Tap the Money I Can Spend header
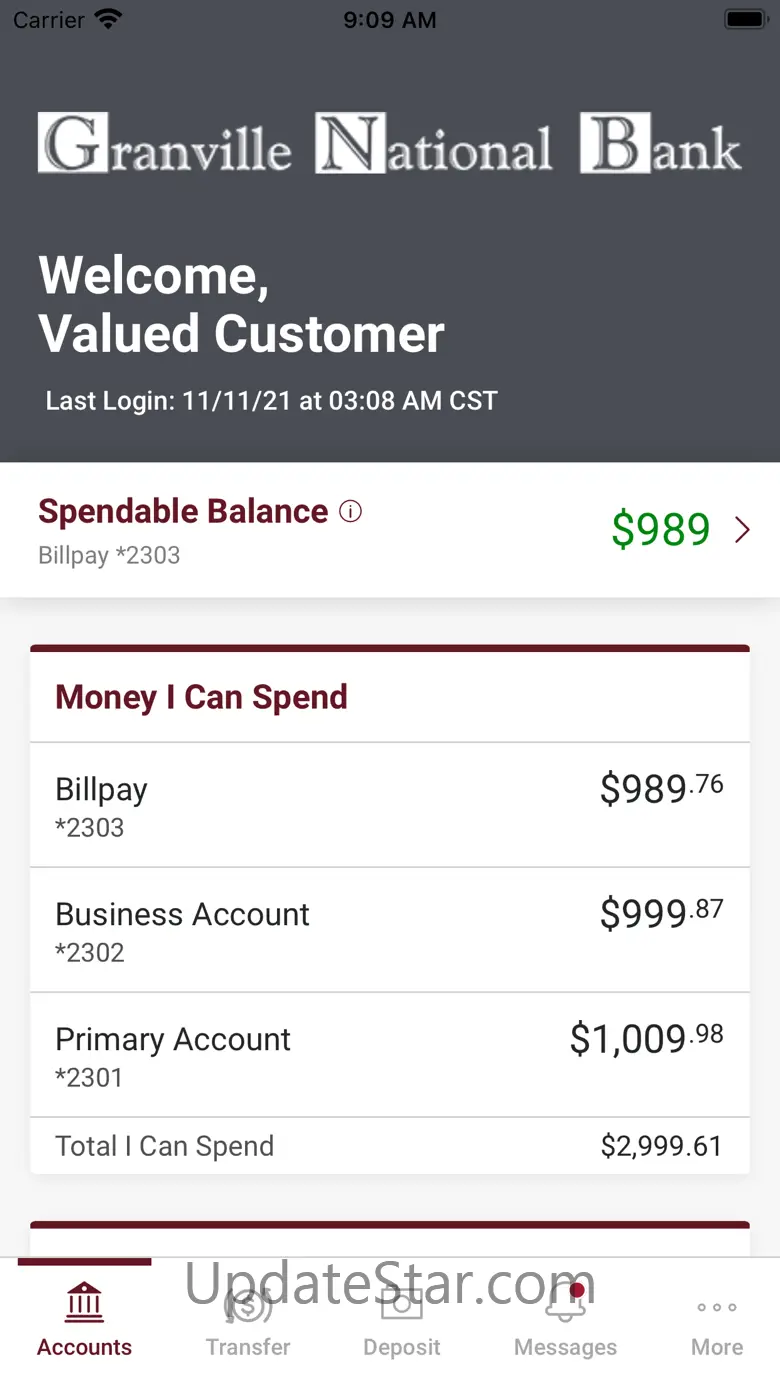The height and width of the screenshot is (1387, 780). (202, 697)
